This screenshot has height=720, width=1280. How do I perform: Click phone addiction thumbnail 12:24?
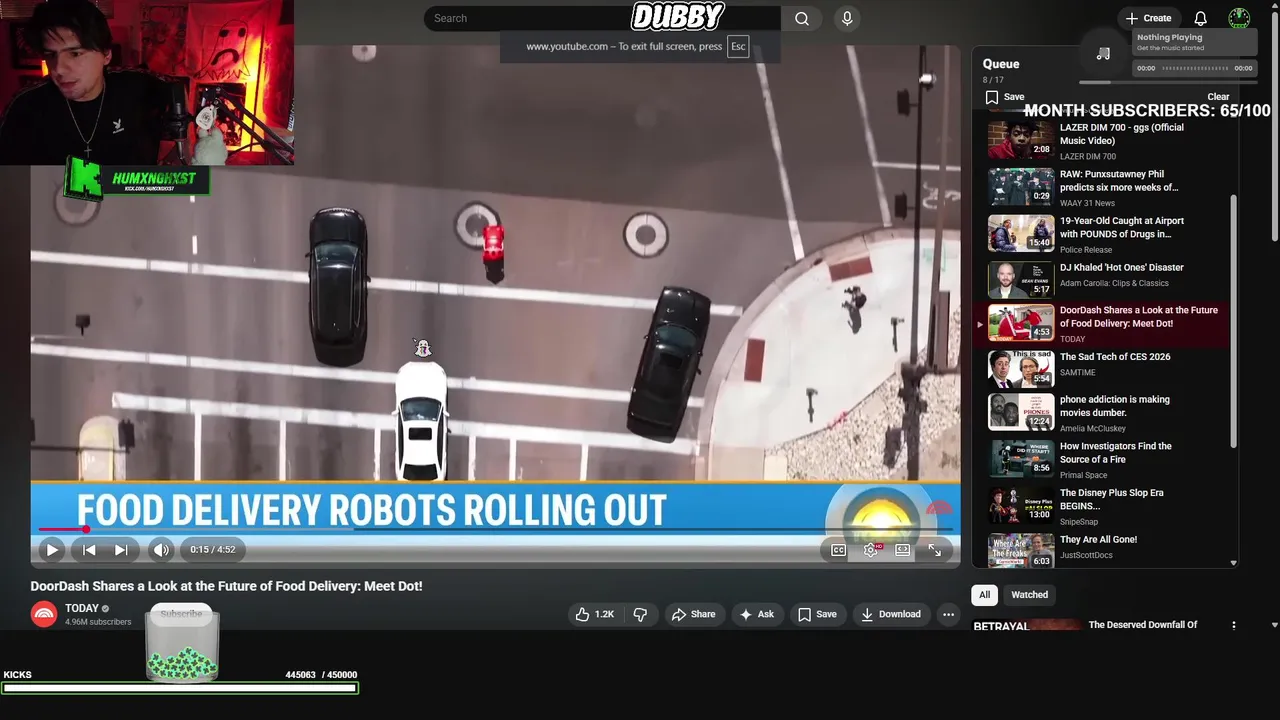1021,412
